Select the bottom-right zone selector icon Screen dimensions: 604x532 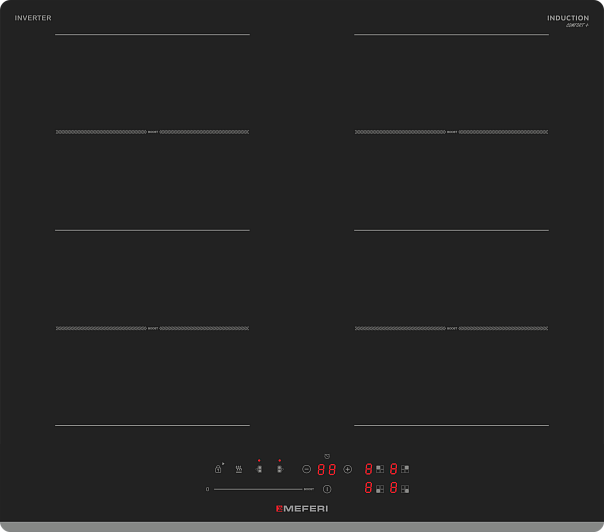pyautogui.click(x=405, y=489)
